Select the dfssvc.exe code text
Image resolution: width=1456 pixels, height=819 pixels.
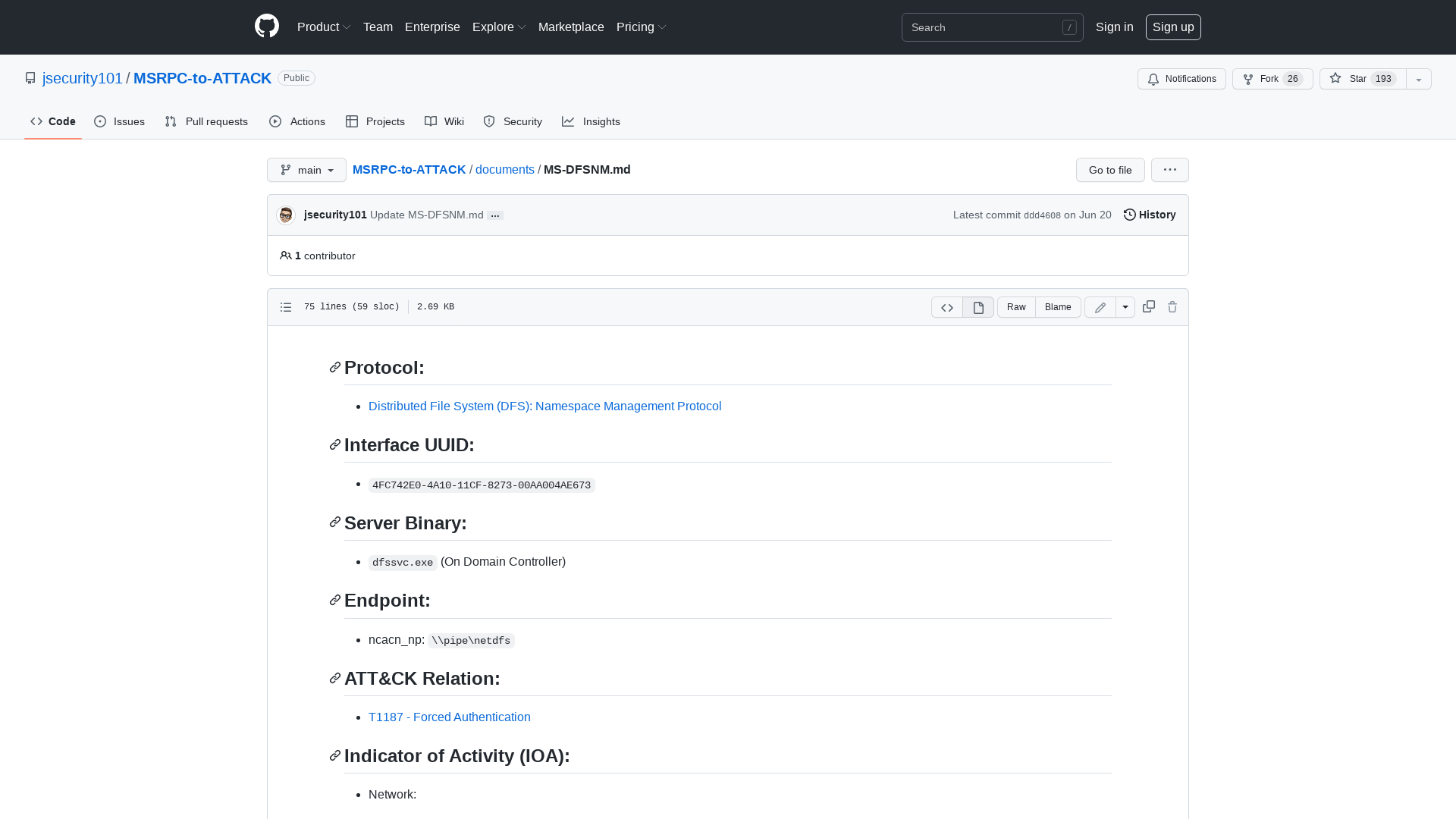403,563
